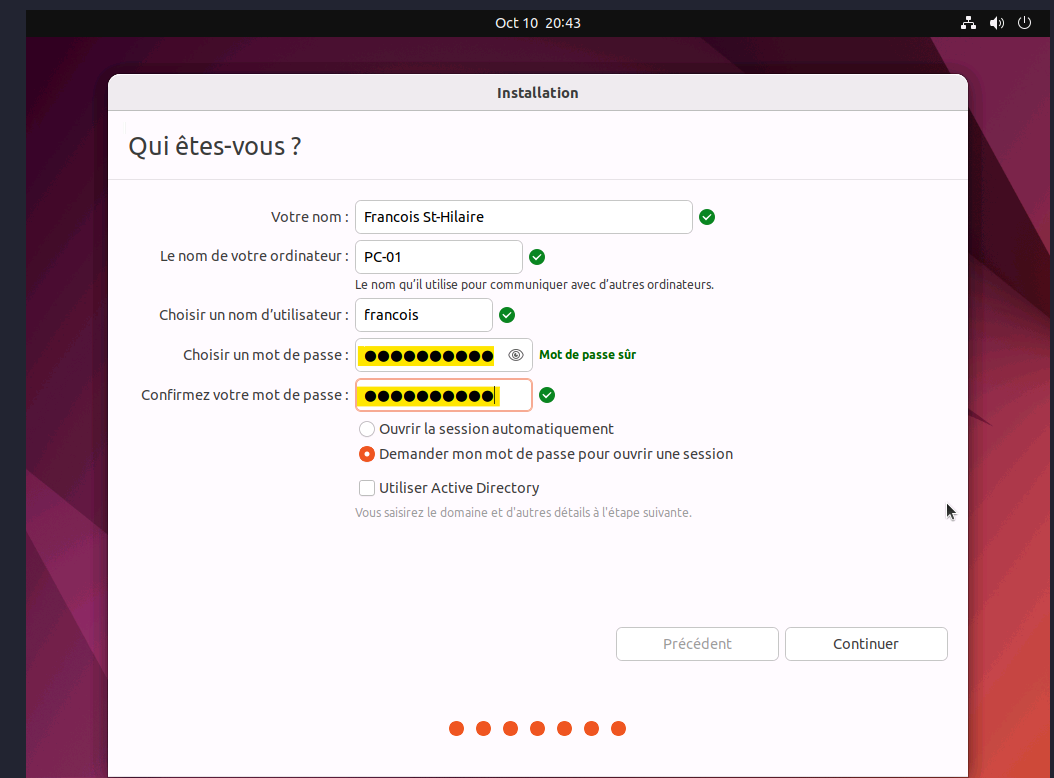The image size is (1054, 778).
Task: Click the network status icon in top bar
Action: [x=968, y=23]
